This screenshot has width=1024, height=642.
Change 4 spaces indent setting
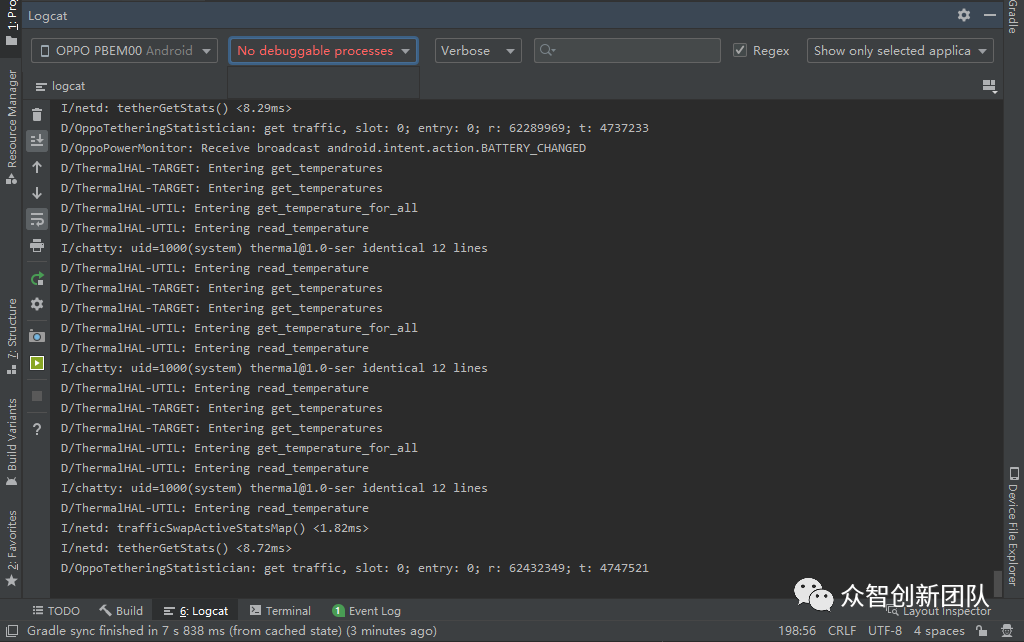[939, 631]
